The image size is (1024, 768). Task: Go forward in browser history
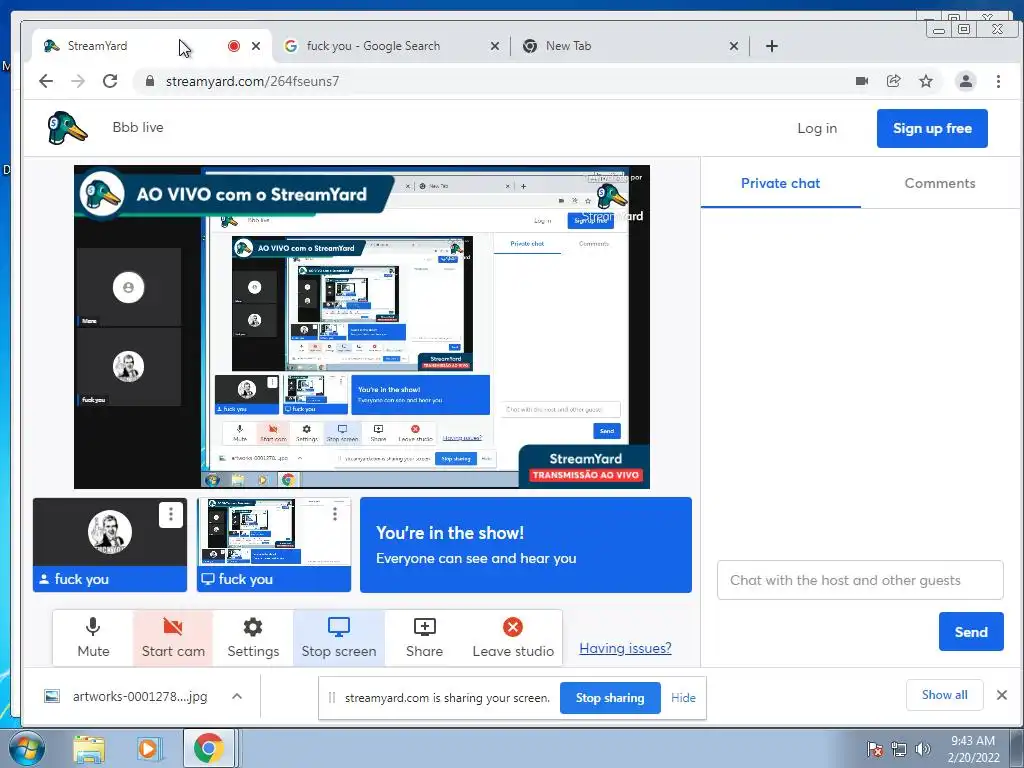click(x=78, y=81)
